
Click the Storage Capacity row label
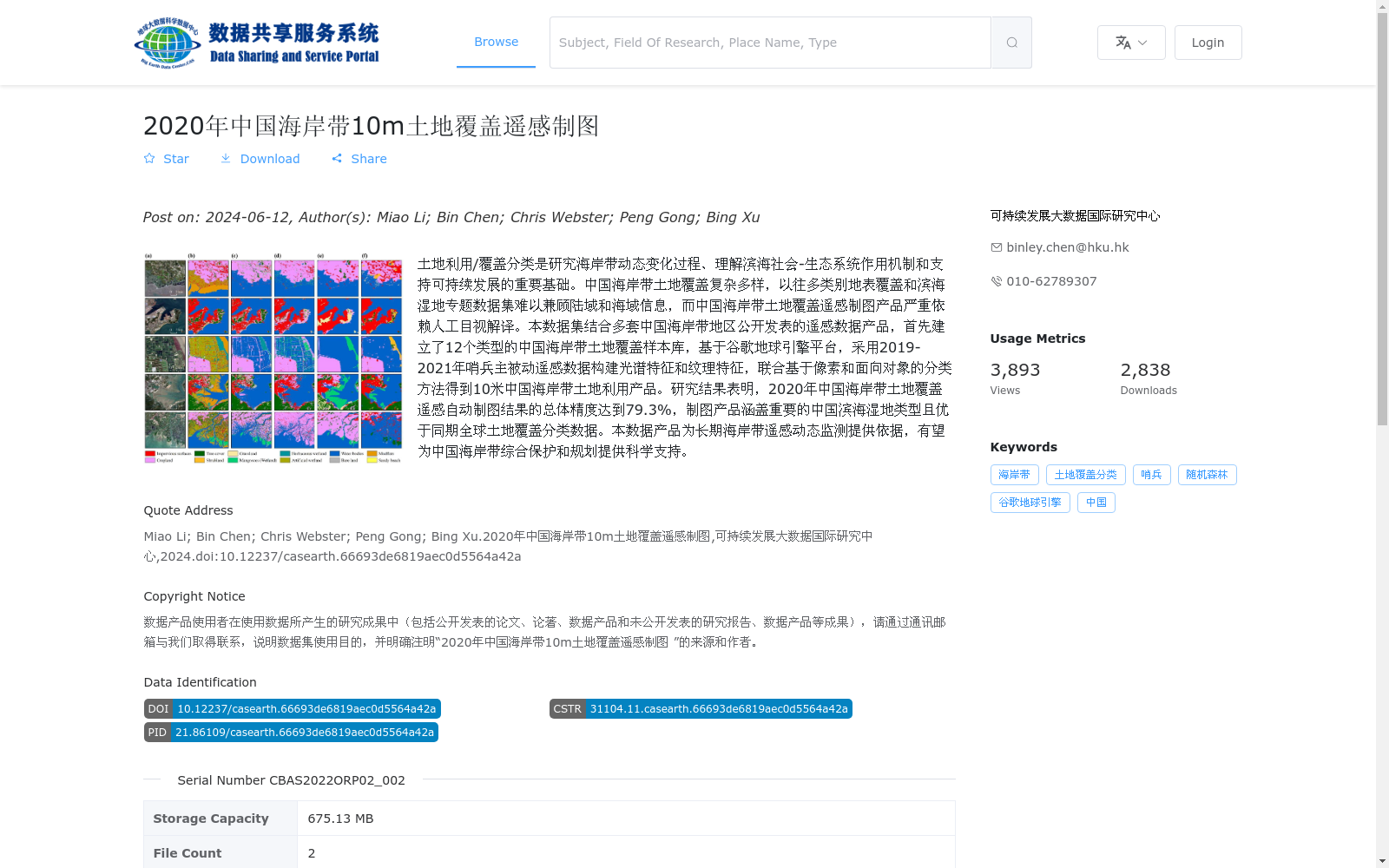pos(211,819)
